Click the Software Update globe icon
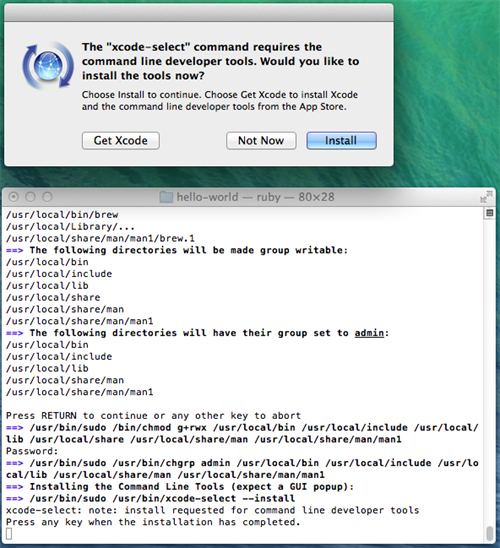Screen dimensions: 500x548 (x=48, y=65)
